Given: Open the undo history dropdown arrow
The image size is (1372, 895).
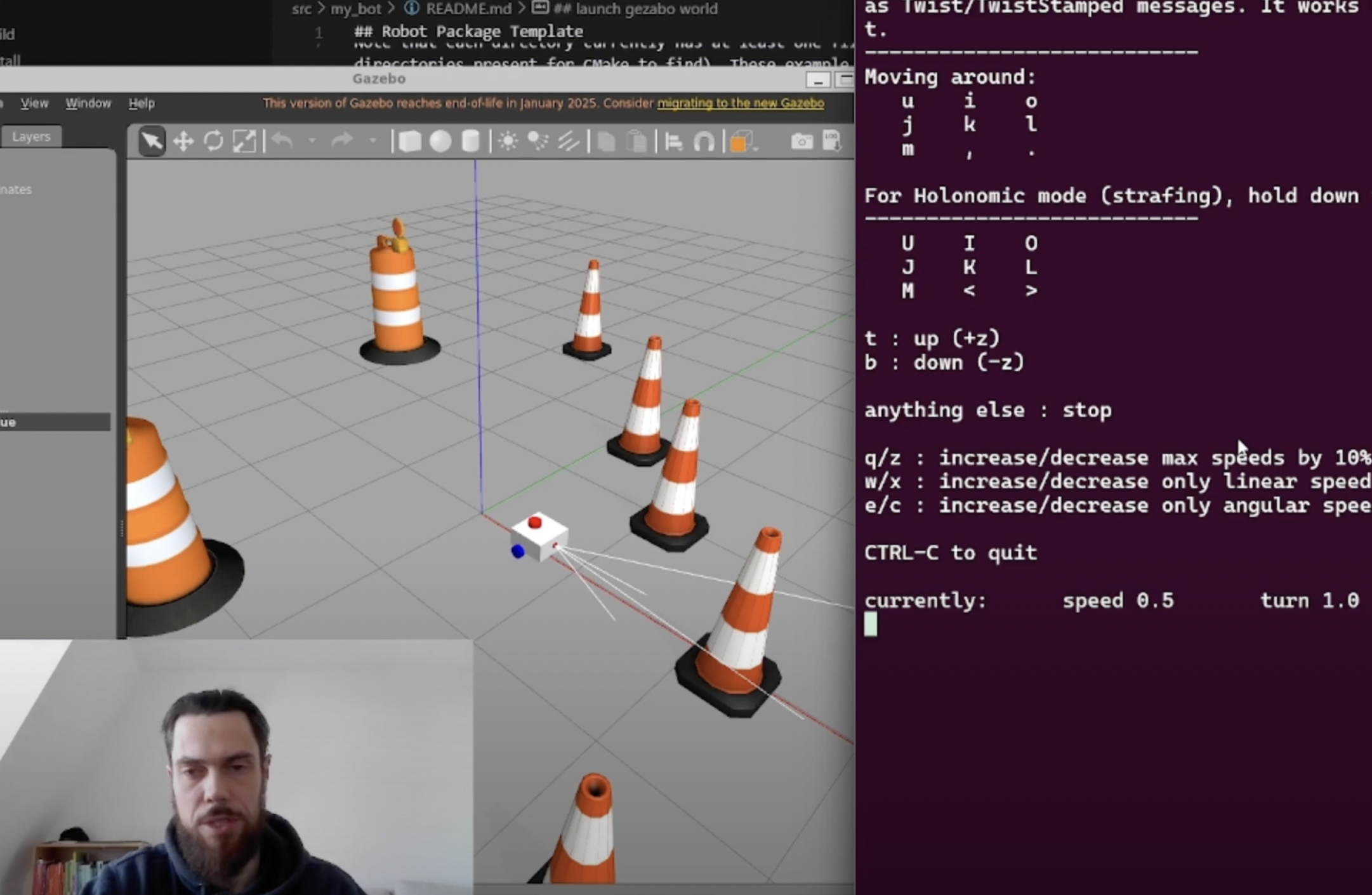Looking at the screenshot, I should [312, 140].
